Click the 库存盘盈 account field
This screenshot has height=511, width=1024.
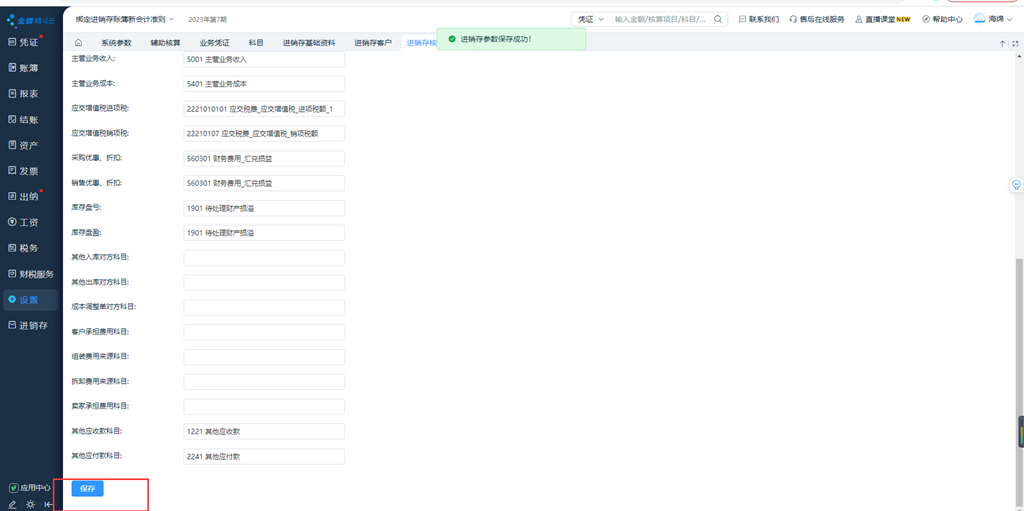click(x=264, y=233)
